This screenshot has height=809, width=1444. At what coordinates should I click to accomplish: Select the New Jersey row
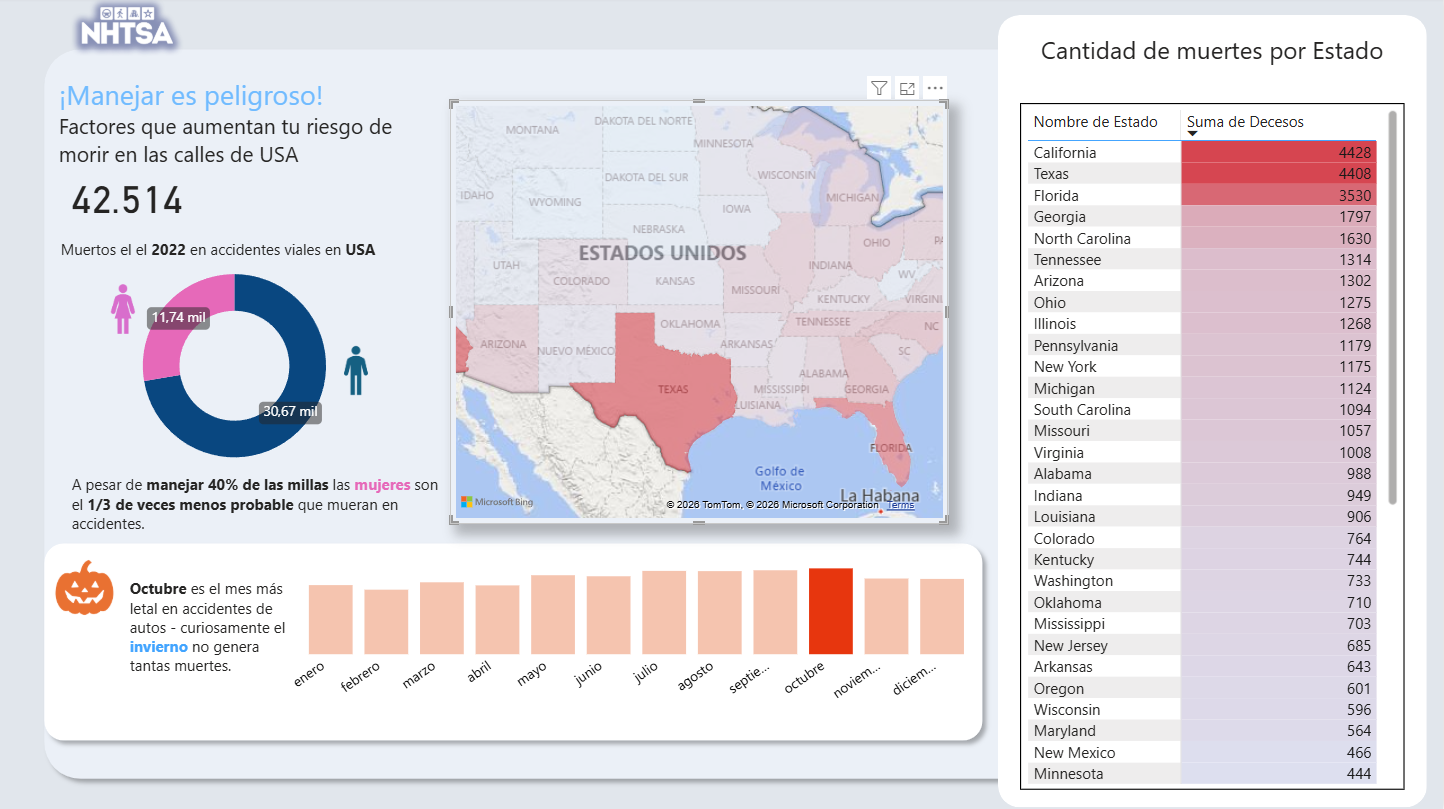(x=1203, y=645)
